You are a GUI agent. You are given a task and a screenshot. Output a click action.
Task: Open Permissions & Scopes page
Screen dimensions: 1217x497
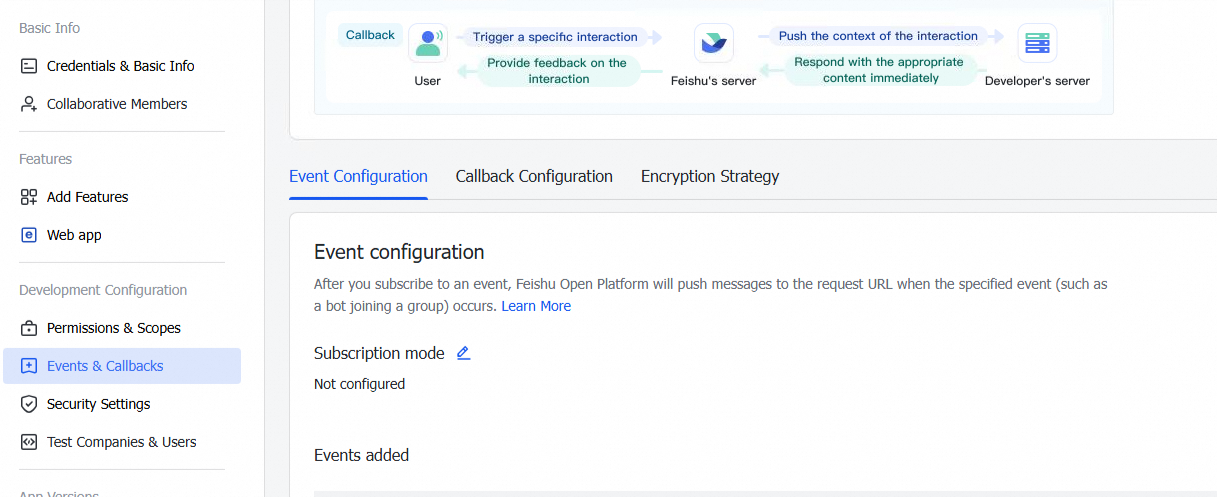pyautogui.click(x=113, y=328)
